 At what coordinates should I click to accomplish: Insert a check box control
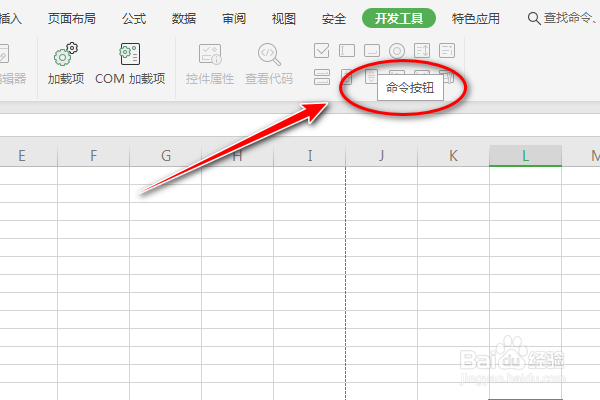coord(321,51)
